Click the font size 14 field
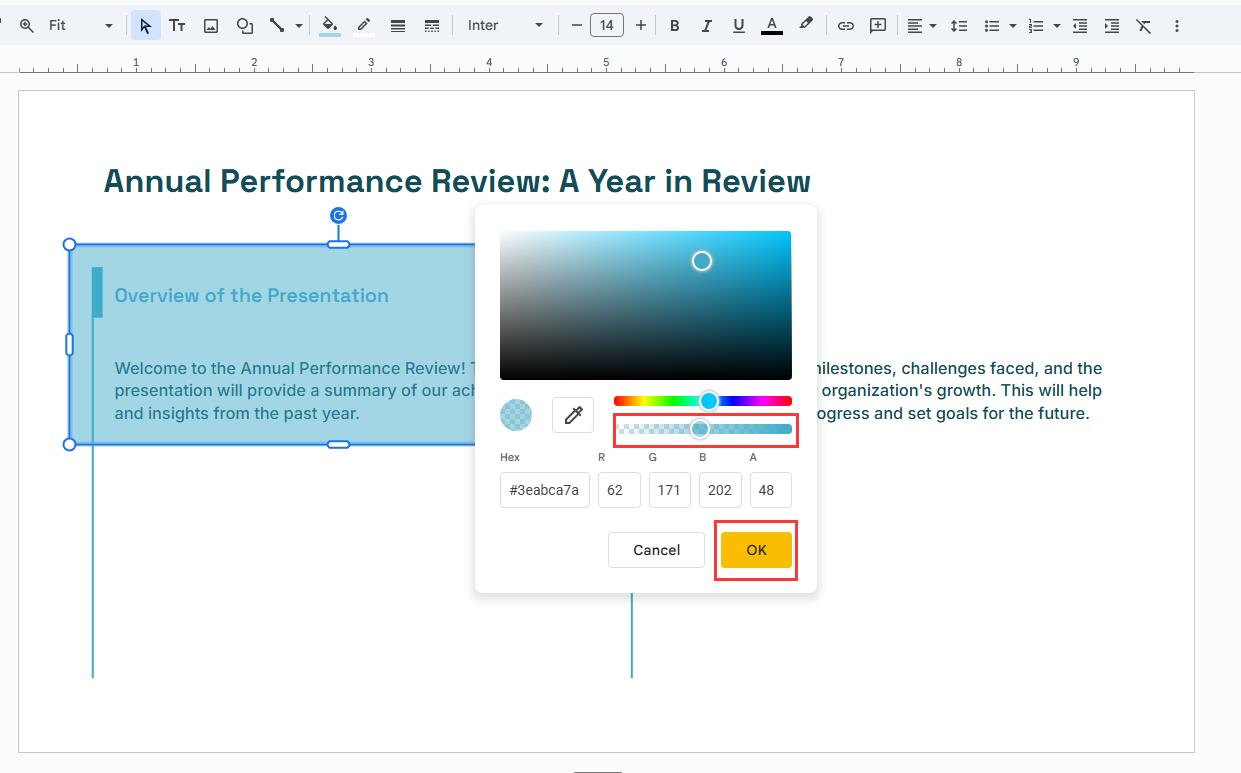Image resolution: width=1241 pixels, height=773 pixels. (x=607, y=26)
